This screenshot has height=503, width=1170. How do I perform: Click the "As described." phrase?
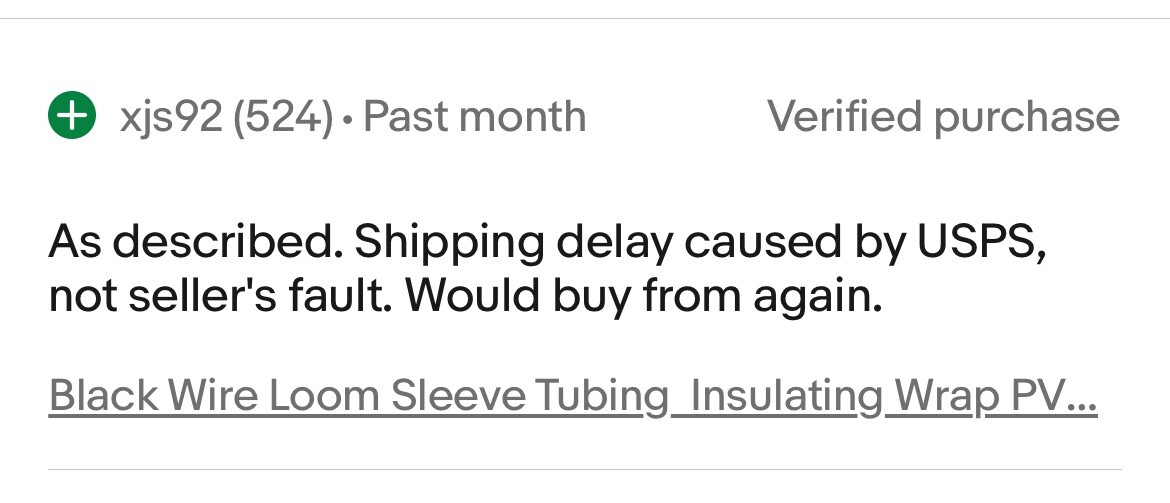[194, 242]
